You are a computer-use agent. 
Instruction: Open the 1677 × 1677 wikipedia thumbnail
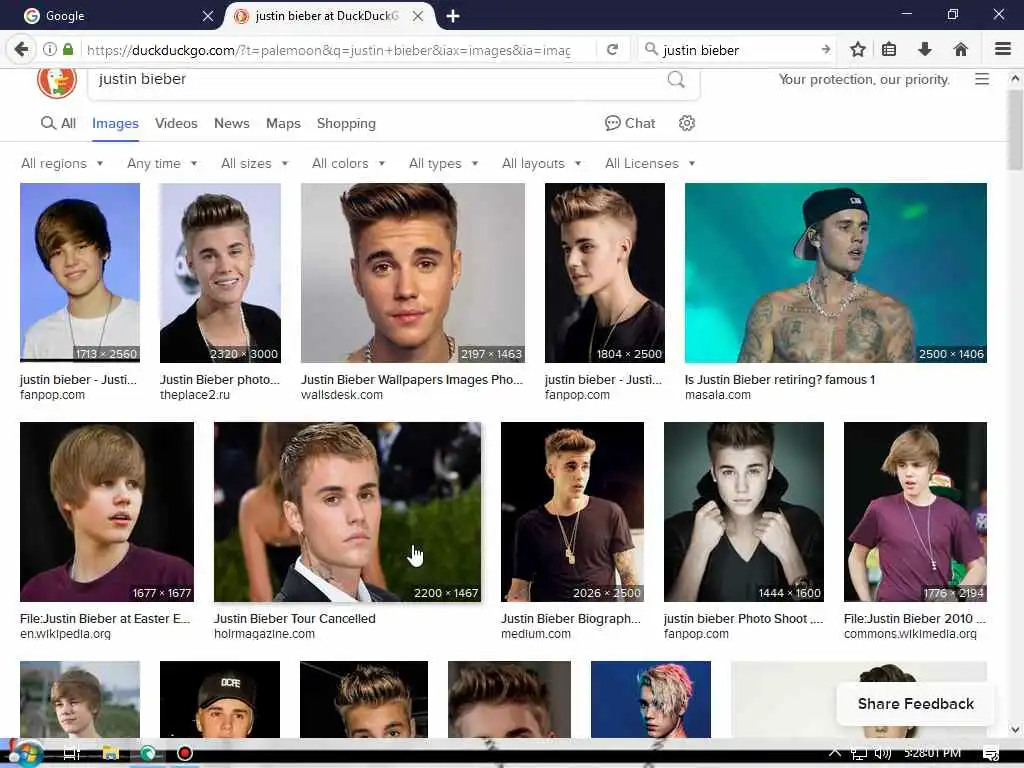pyautogui.click(x=107, y=512)
